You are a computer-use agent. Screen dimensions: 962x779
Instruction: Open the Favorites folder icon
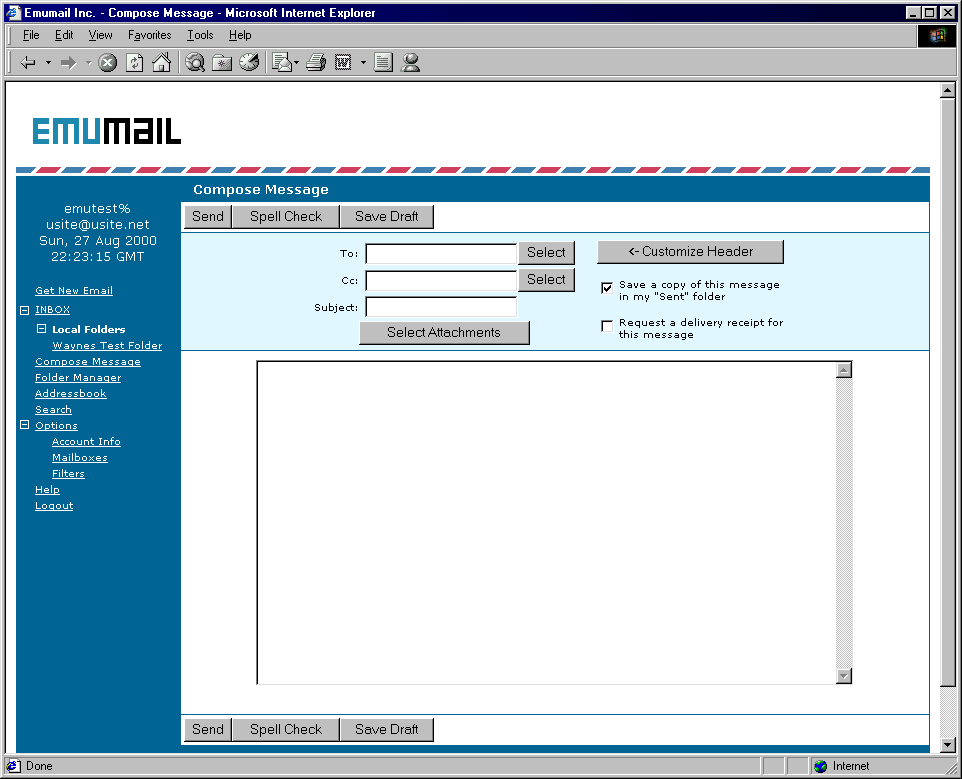pos(222,63)
